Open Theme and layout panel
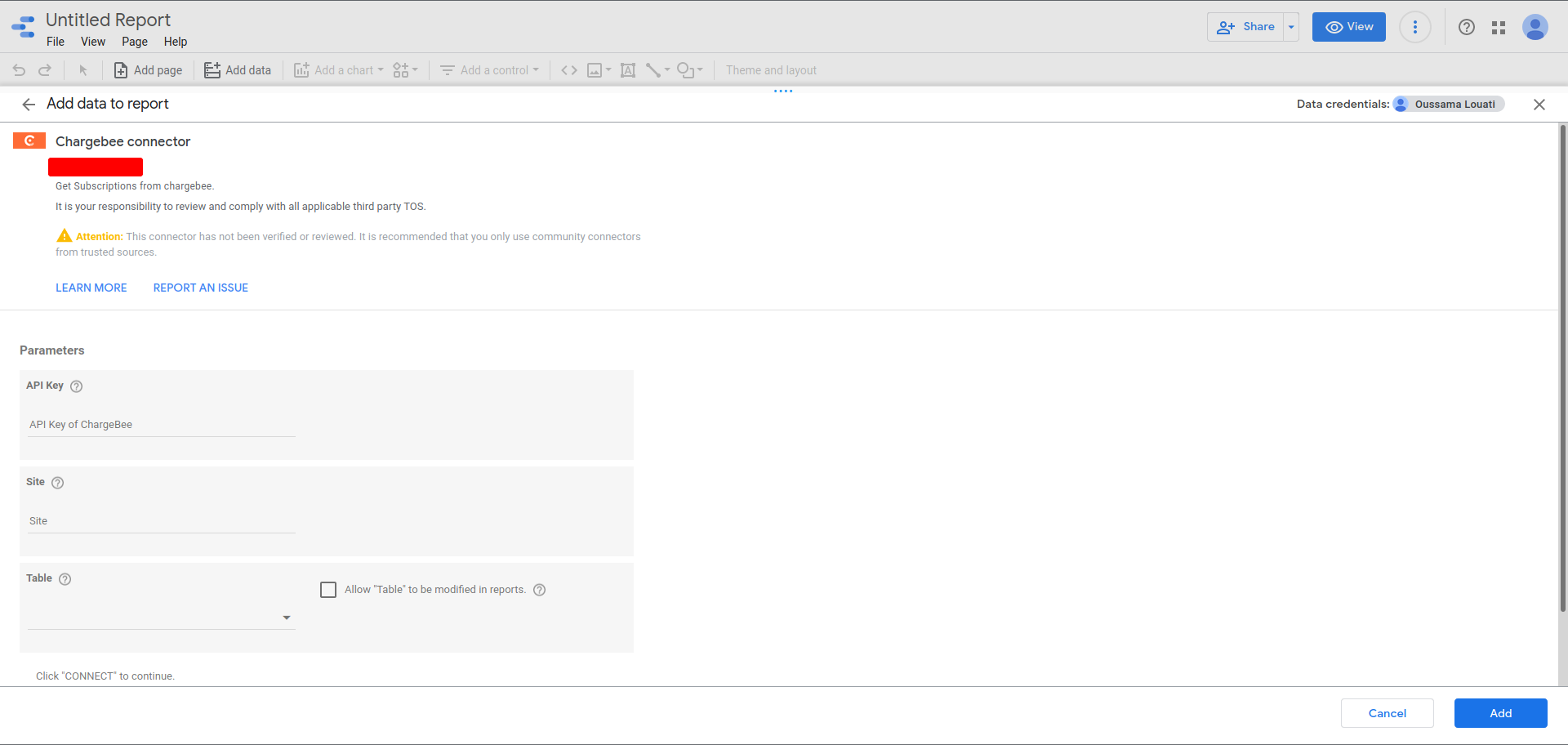The image size is (1568, 745). coord(771,70)
